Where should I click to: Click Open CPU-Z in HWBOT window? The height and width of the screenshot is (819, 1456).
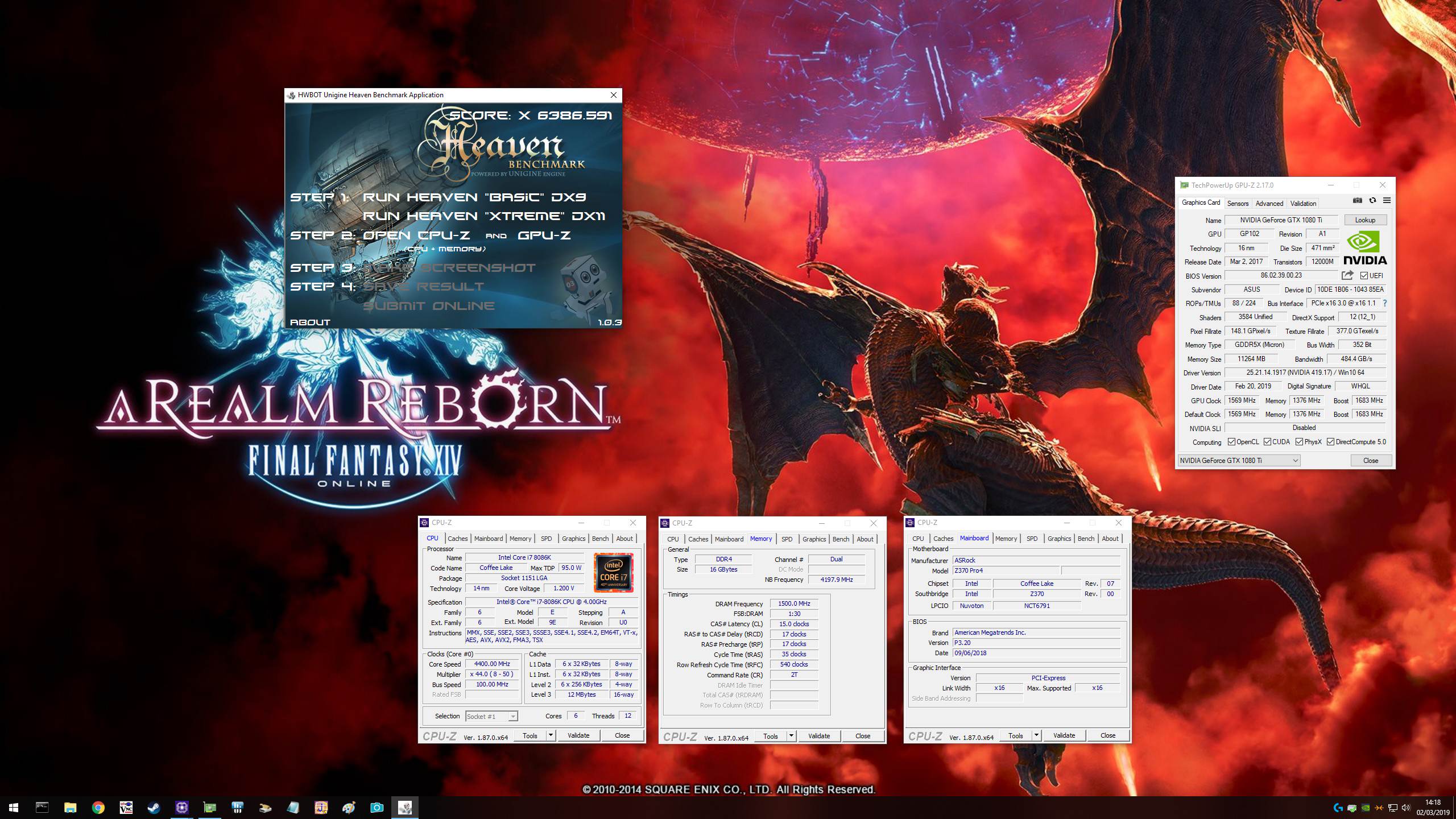(416, 235)
